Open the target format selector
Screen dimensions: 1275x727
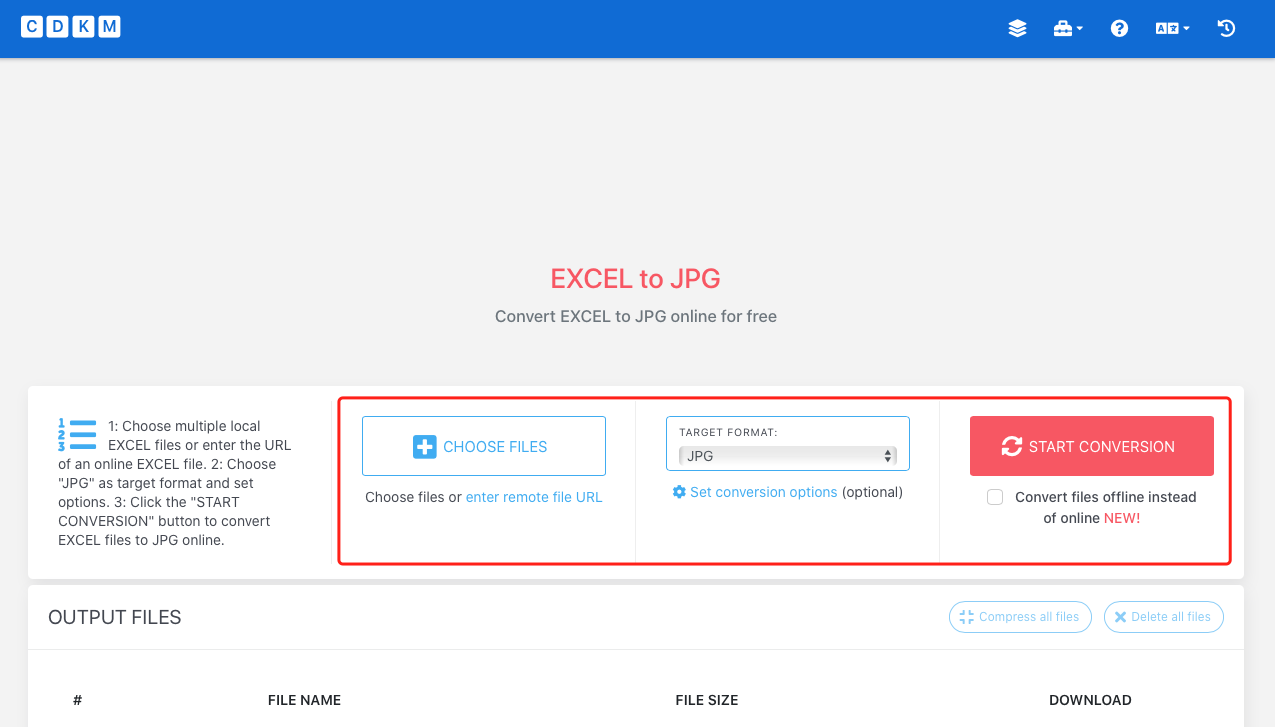787,455
